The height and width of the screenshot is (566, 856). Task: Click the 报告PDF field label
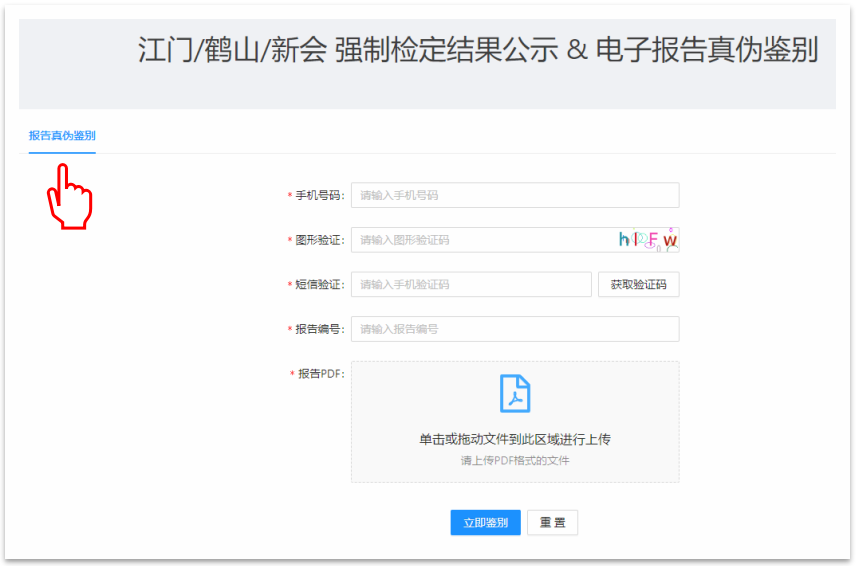[320, 374]
